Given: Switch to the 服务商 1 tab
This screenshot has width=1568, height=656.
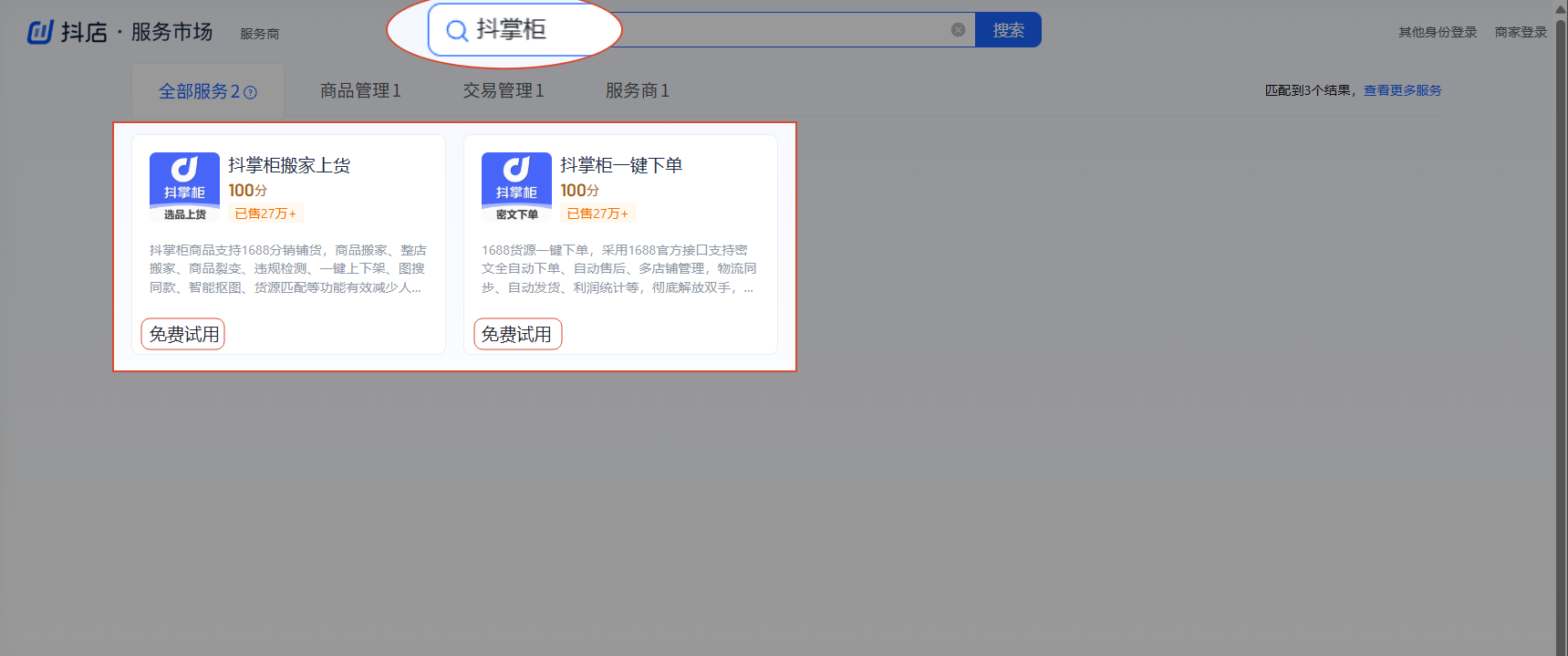Looking at the screenshot, I should pyautogui.click(x=638, y=90).
